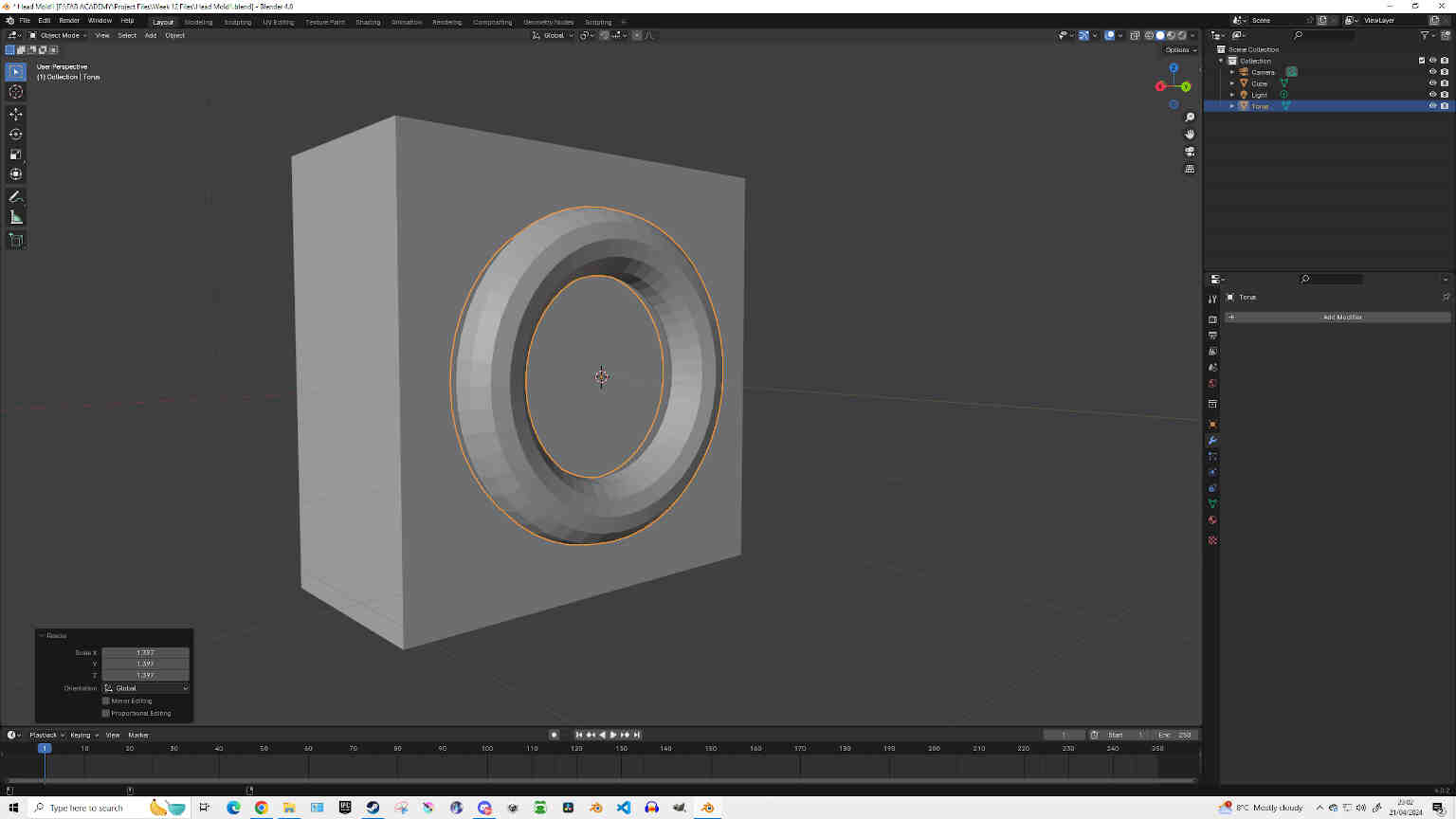Select the Add Cube tool
The image size is (1456, 819).
pos(16,240)
